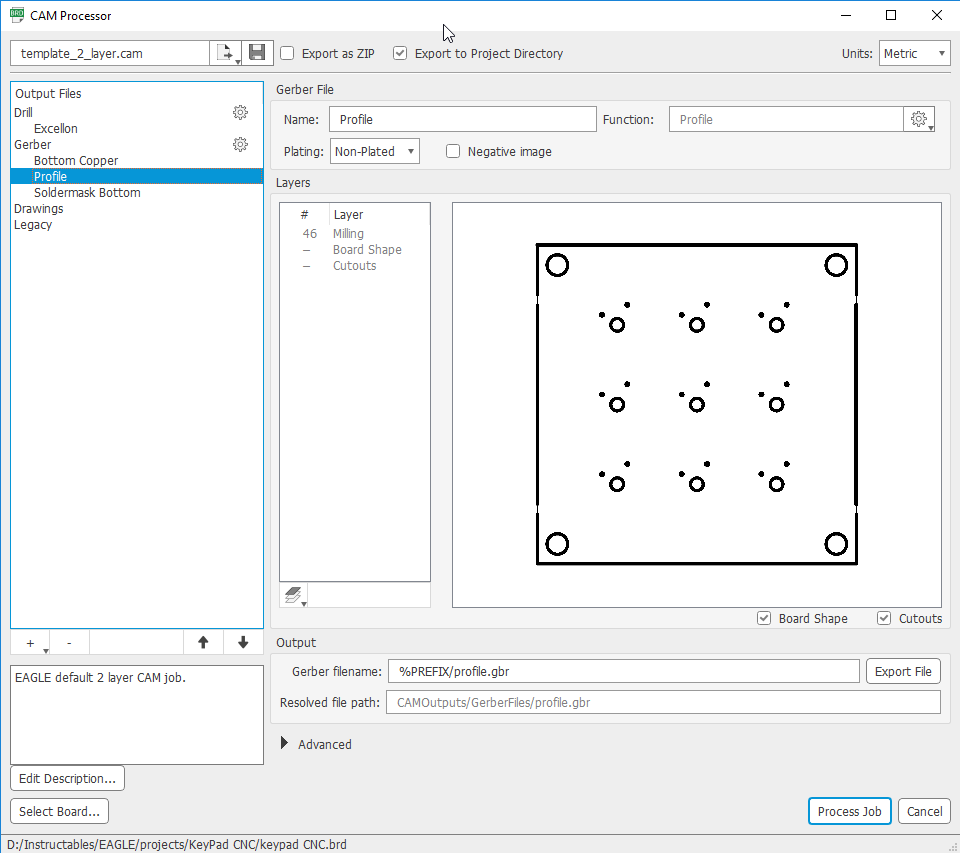The height and width of the screenshot is (853, 960).
Task: Click the CAM Processor window icon
Action: [17, 15]
